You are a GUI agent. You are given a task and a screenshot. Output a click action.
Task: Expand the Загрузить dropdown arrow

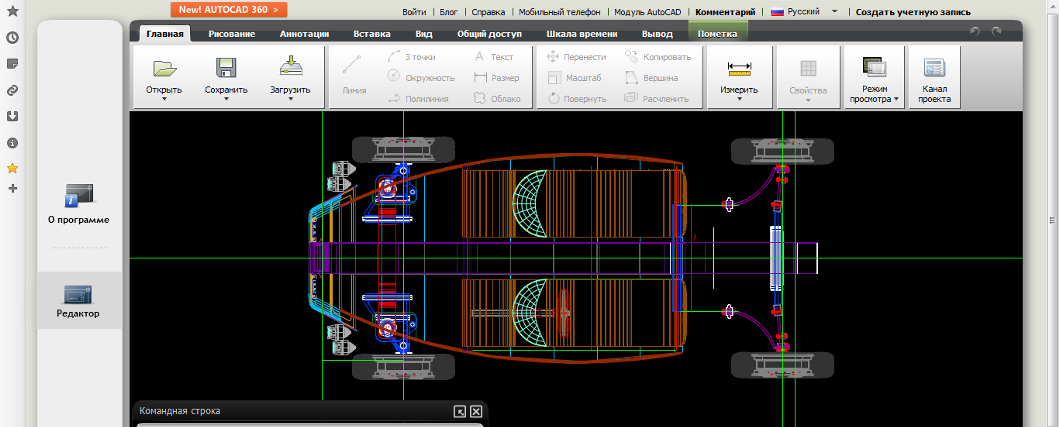tap(290, 99)
